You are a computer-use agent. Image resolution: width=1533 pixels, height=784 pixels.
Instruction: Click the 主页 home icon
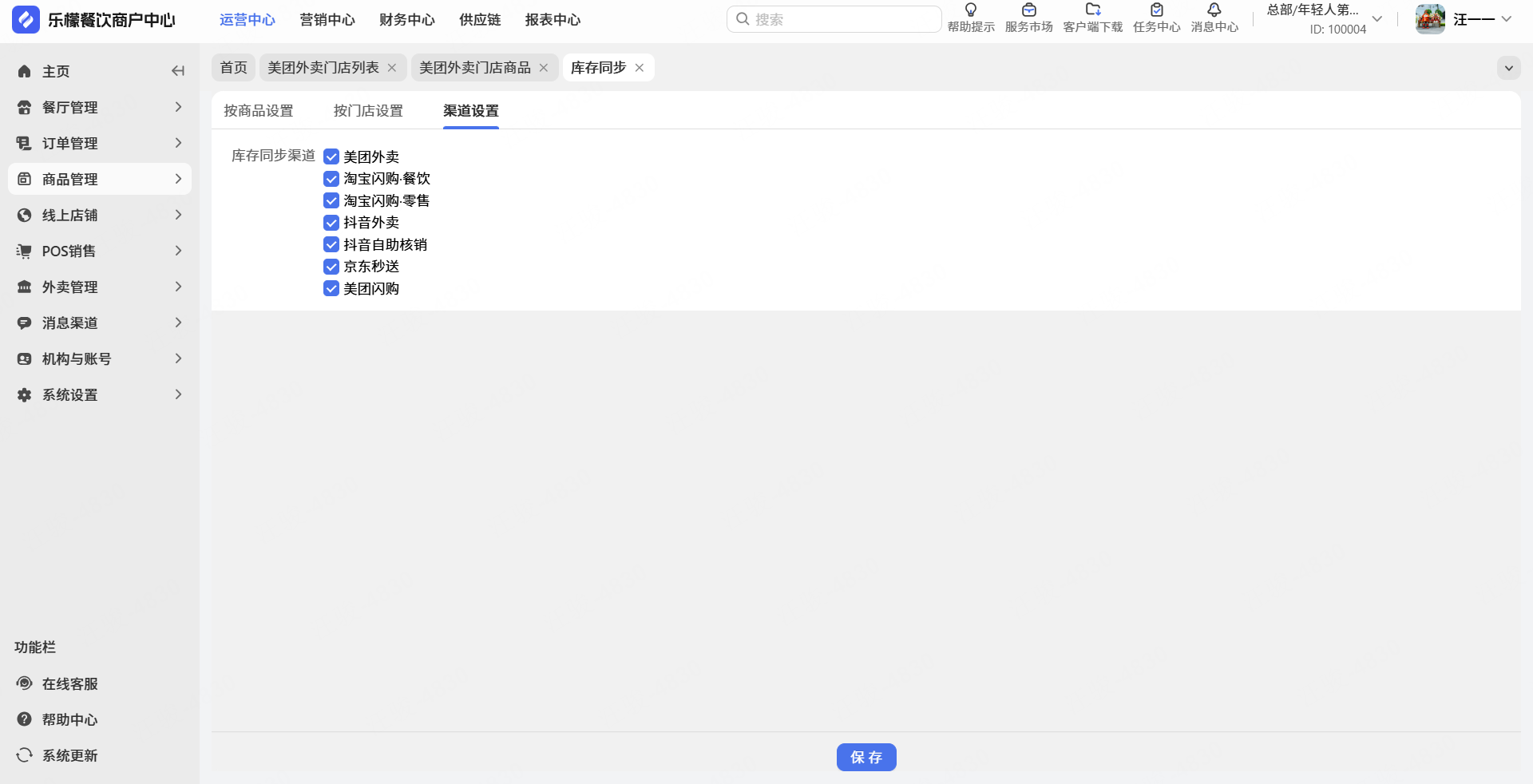click(25, 71)
